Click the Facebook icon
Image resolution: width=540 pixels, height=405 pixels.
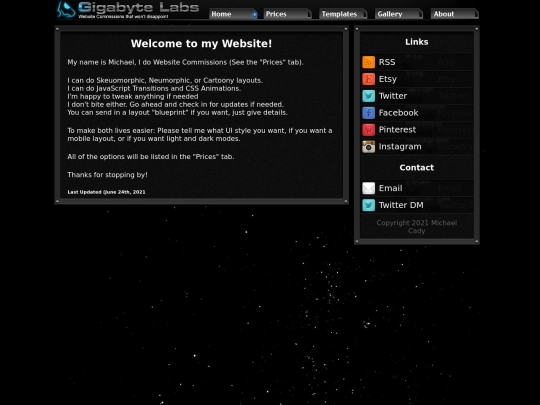coord(368,113)
